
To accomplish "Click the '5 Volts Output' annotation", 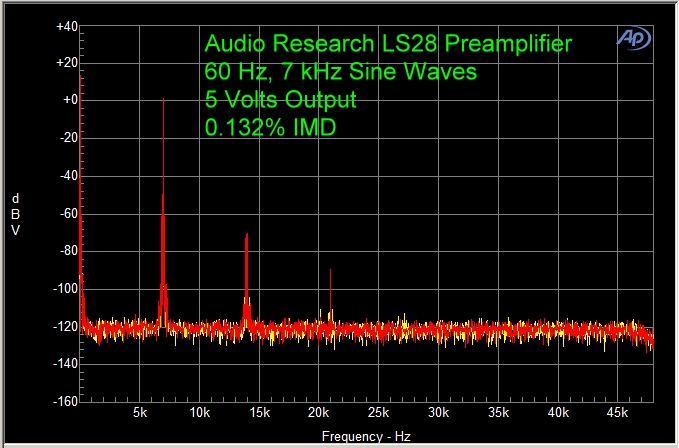I will (279, 100).
